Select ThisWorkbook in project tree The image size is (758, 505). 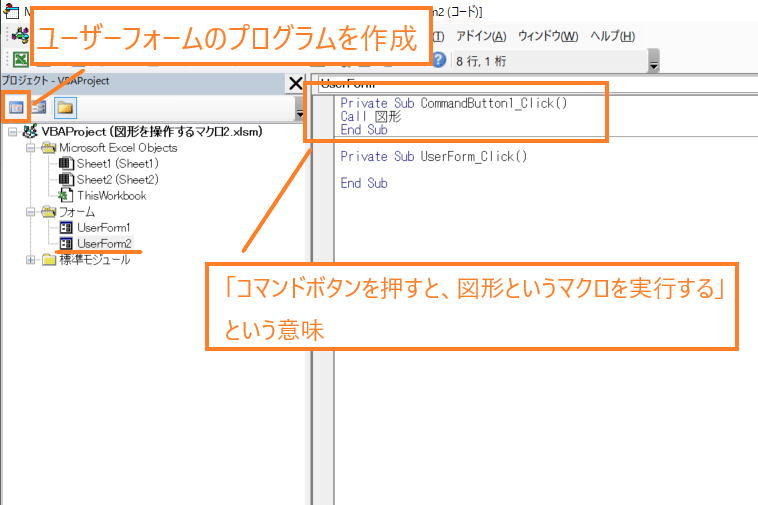pyautogui.click(x=112, y=196)
